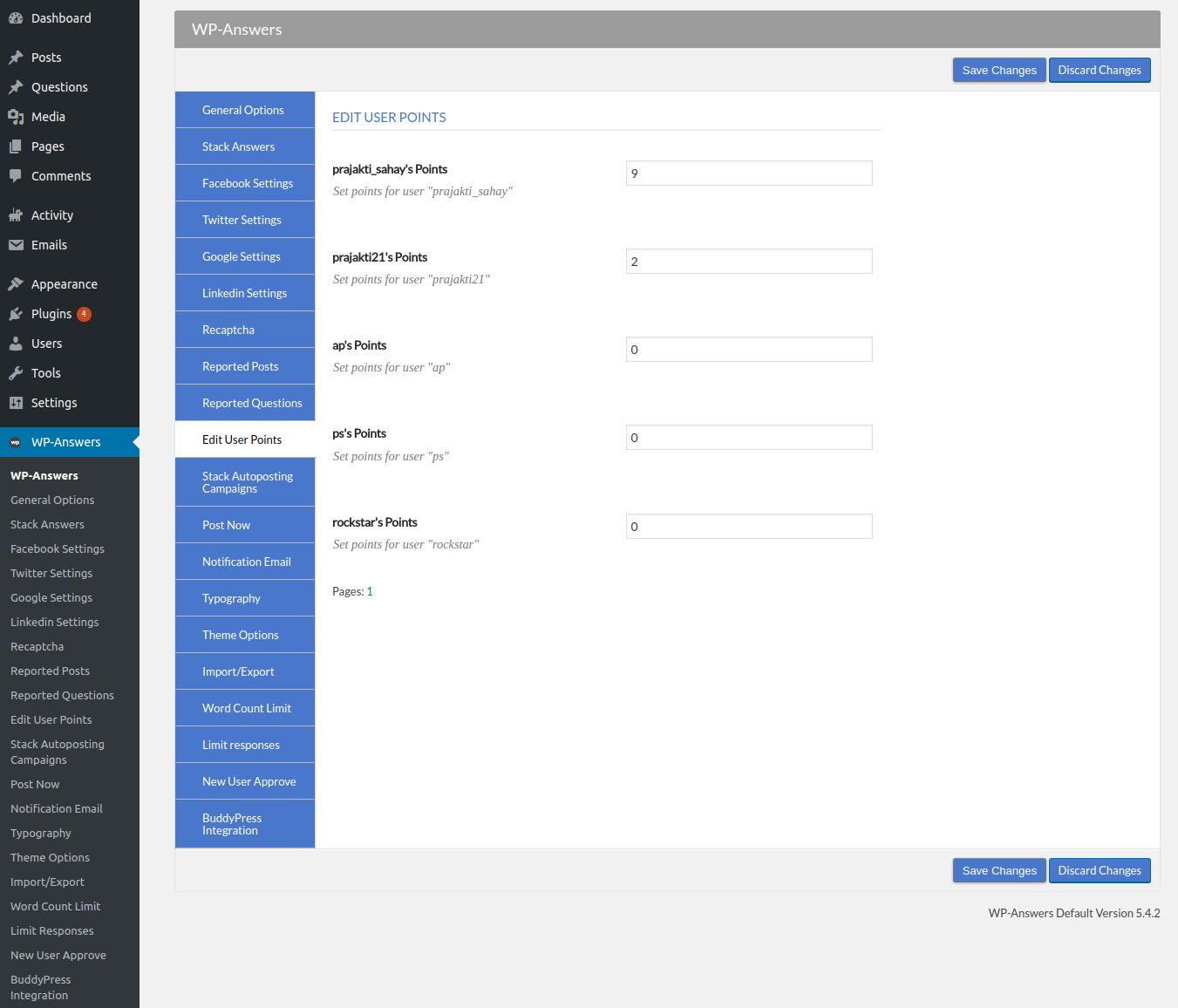Click the Appearance paintbrush icon
This screenshot has width=1178, height=1008.
coord(16,284)
